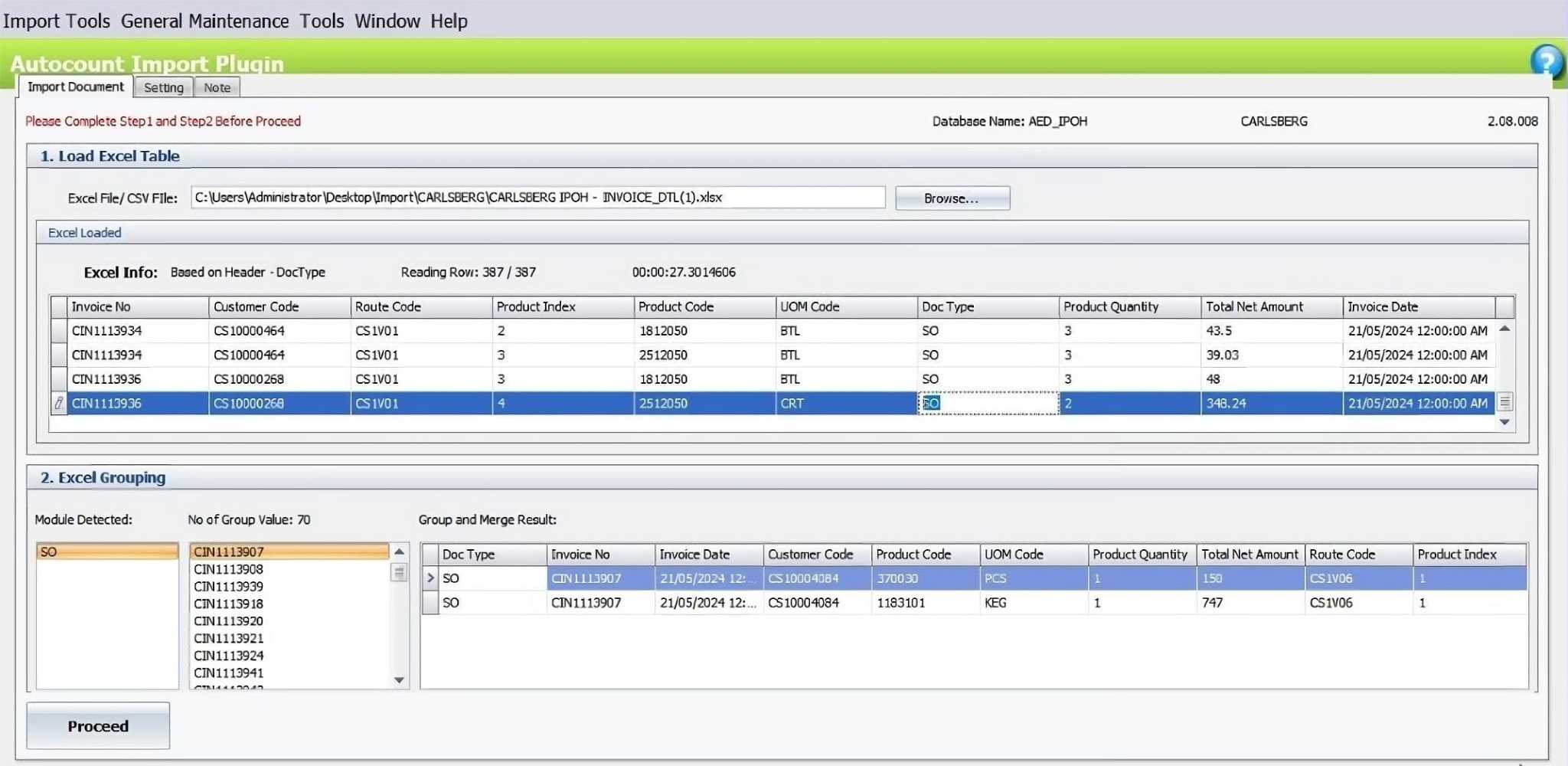This screenshot has height=766, width=1568.
Task: Click the up arrow of the Excel table scrollbar
Action: click(x=1504, y=329)
